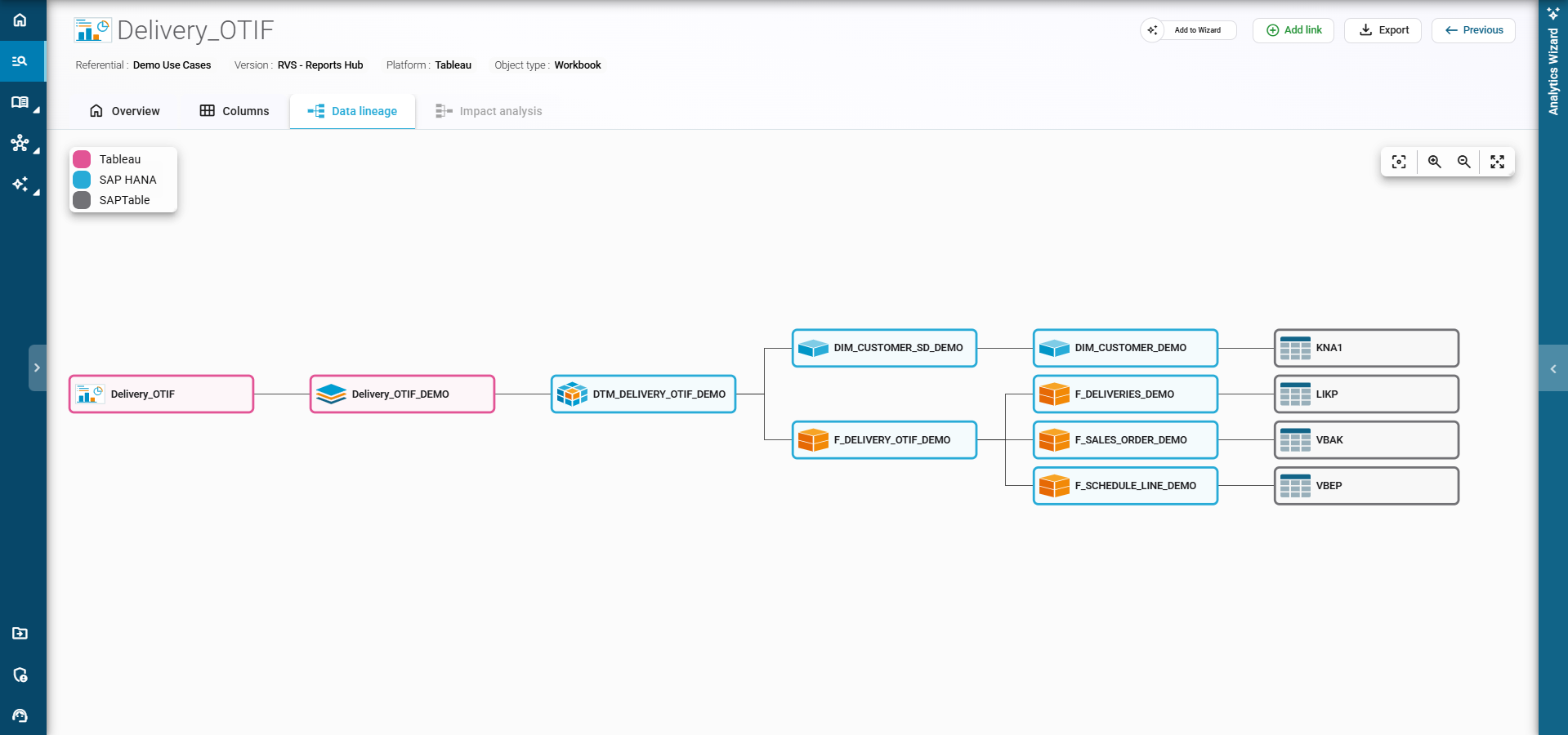Image resolution: width=1568 pixels, height=735 pixels.
Task: Click the data flow network icon in the sidebar
Action: click(20, 143)
